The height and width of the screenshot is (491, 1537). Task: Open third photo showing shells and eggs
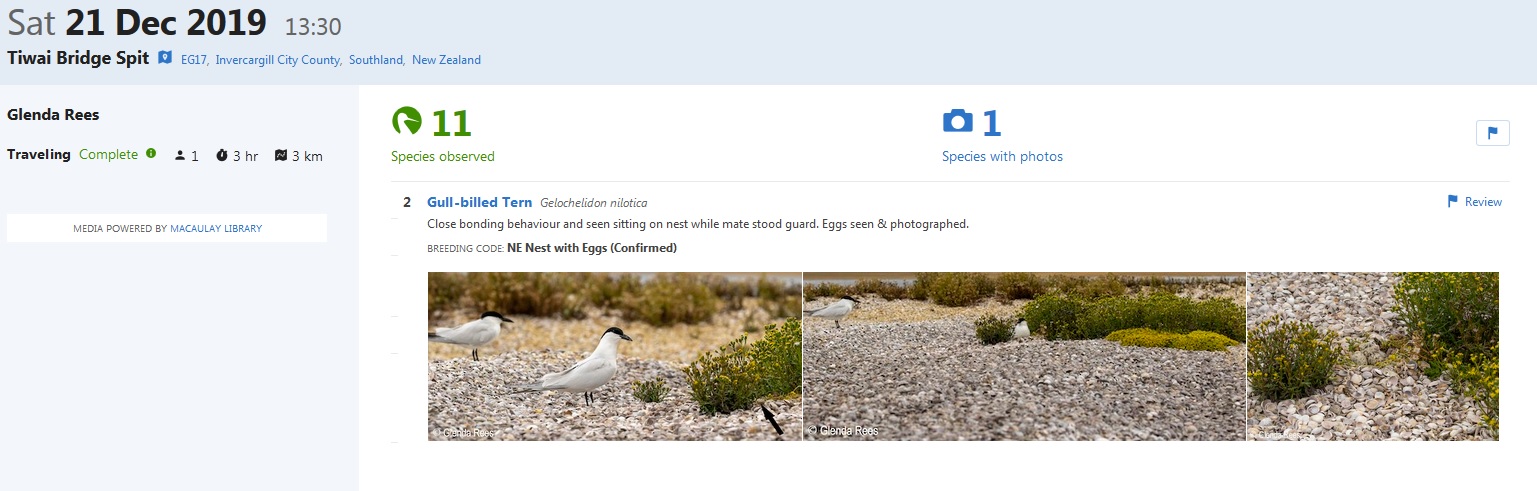point(1372,356)
